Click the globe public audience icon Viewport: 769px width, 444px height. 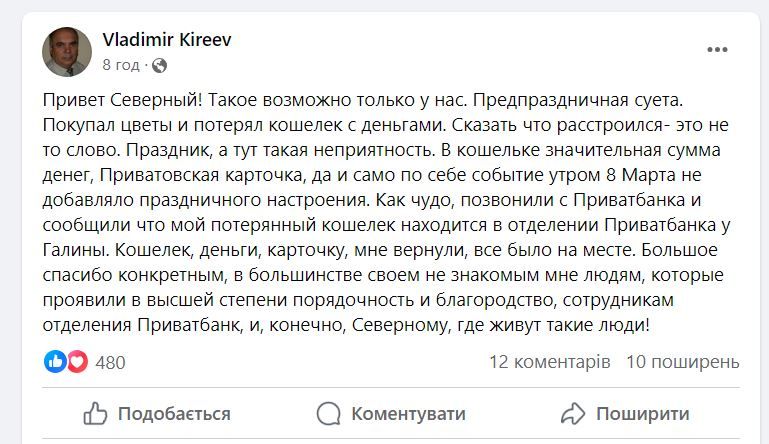point(160,66)
